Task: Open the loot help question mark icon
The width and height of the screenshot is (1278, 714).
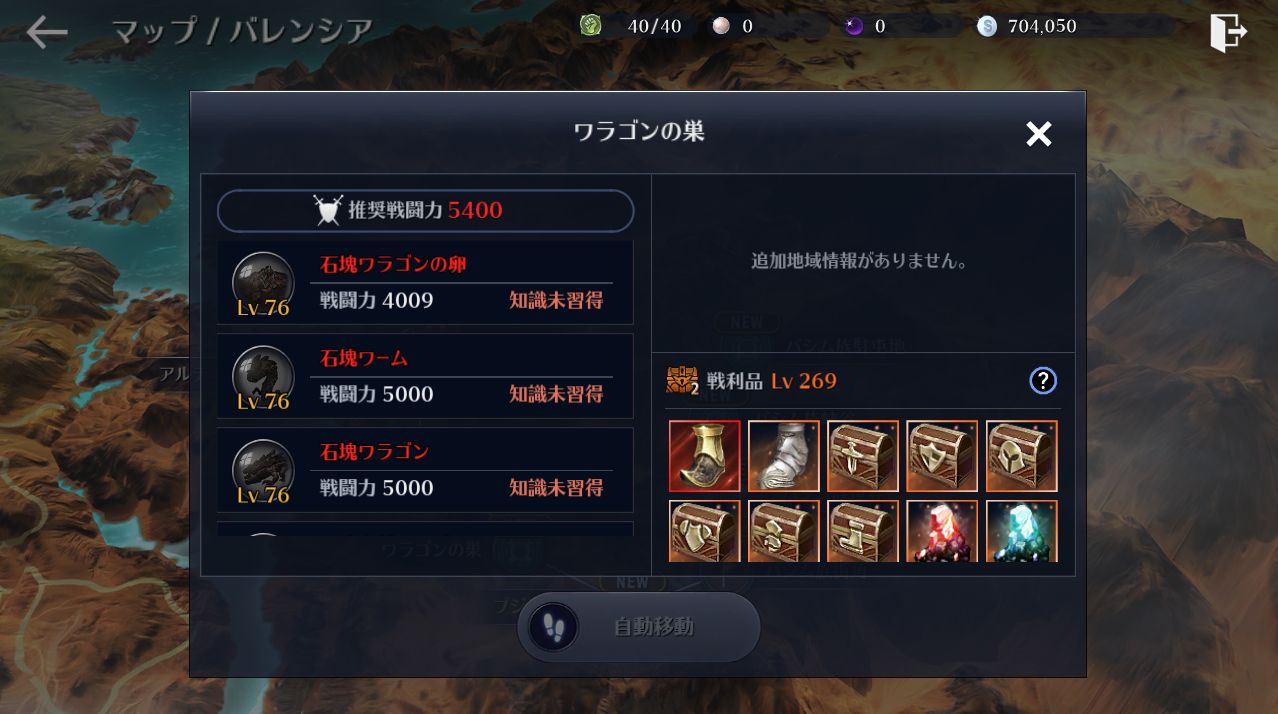Action: pyautogui.click(x=1043, y=380)
